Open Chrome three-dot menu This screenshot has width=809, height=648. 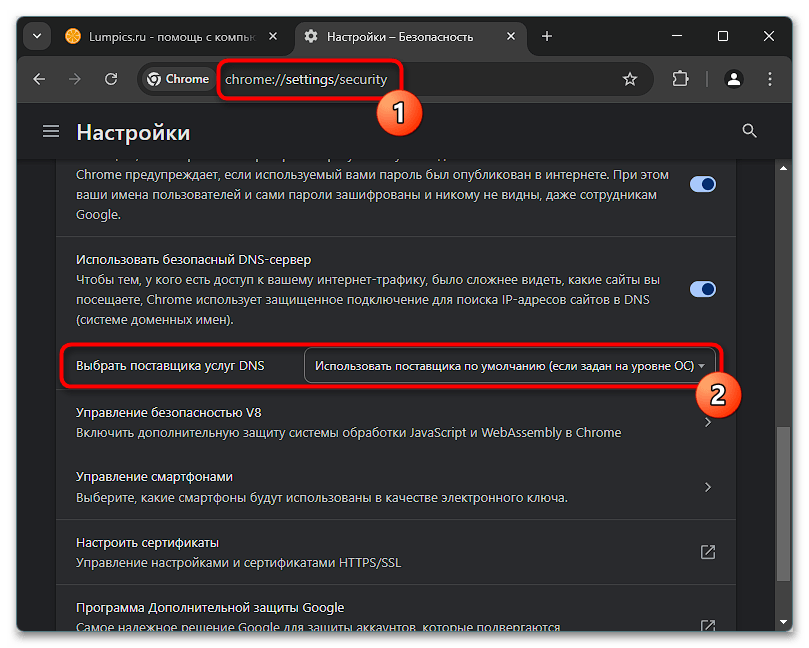coord(769,79)
